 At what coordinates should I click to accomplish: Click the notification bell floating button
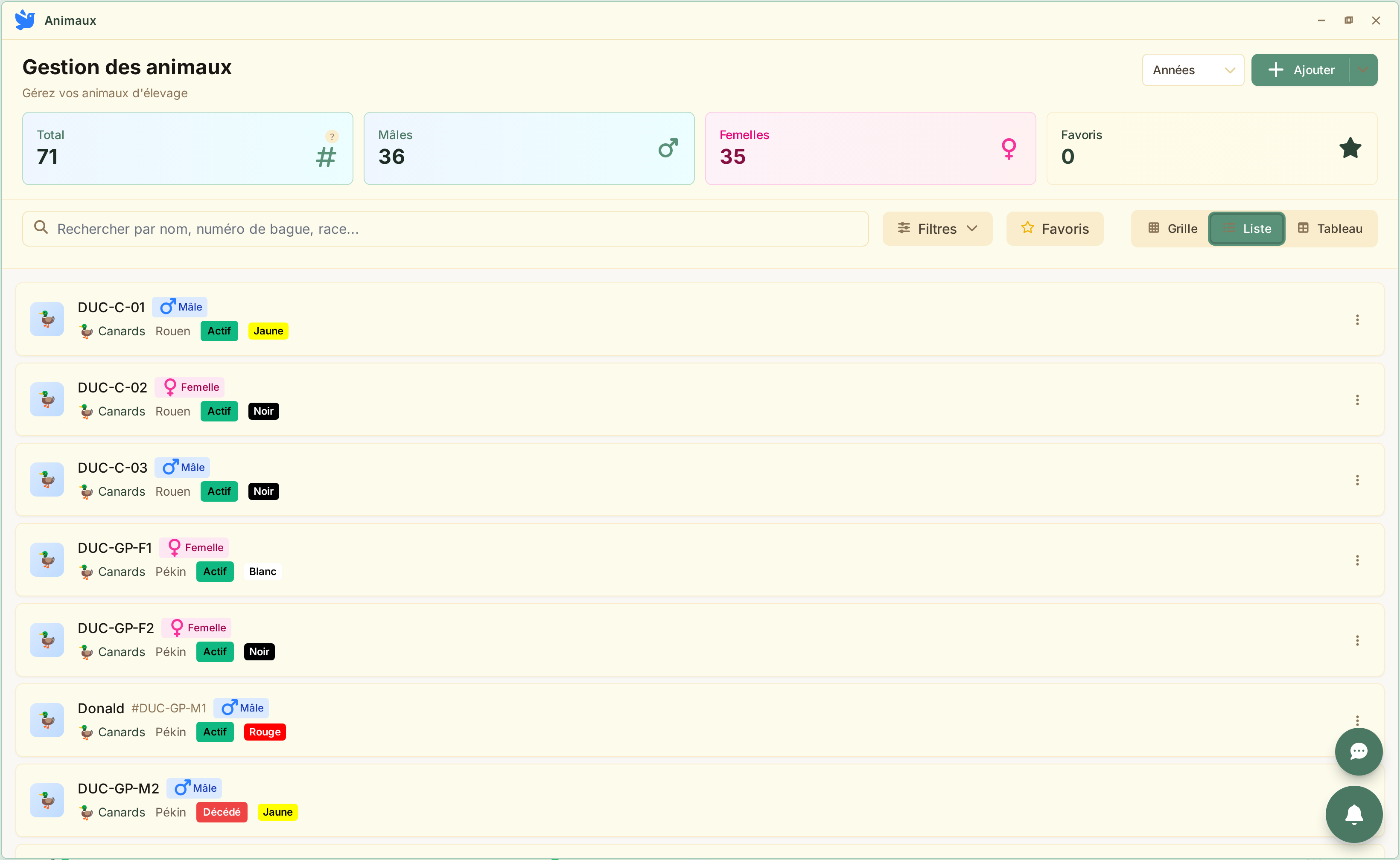1353,814
